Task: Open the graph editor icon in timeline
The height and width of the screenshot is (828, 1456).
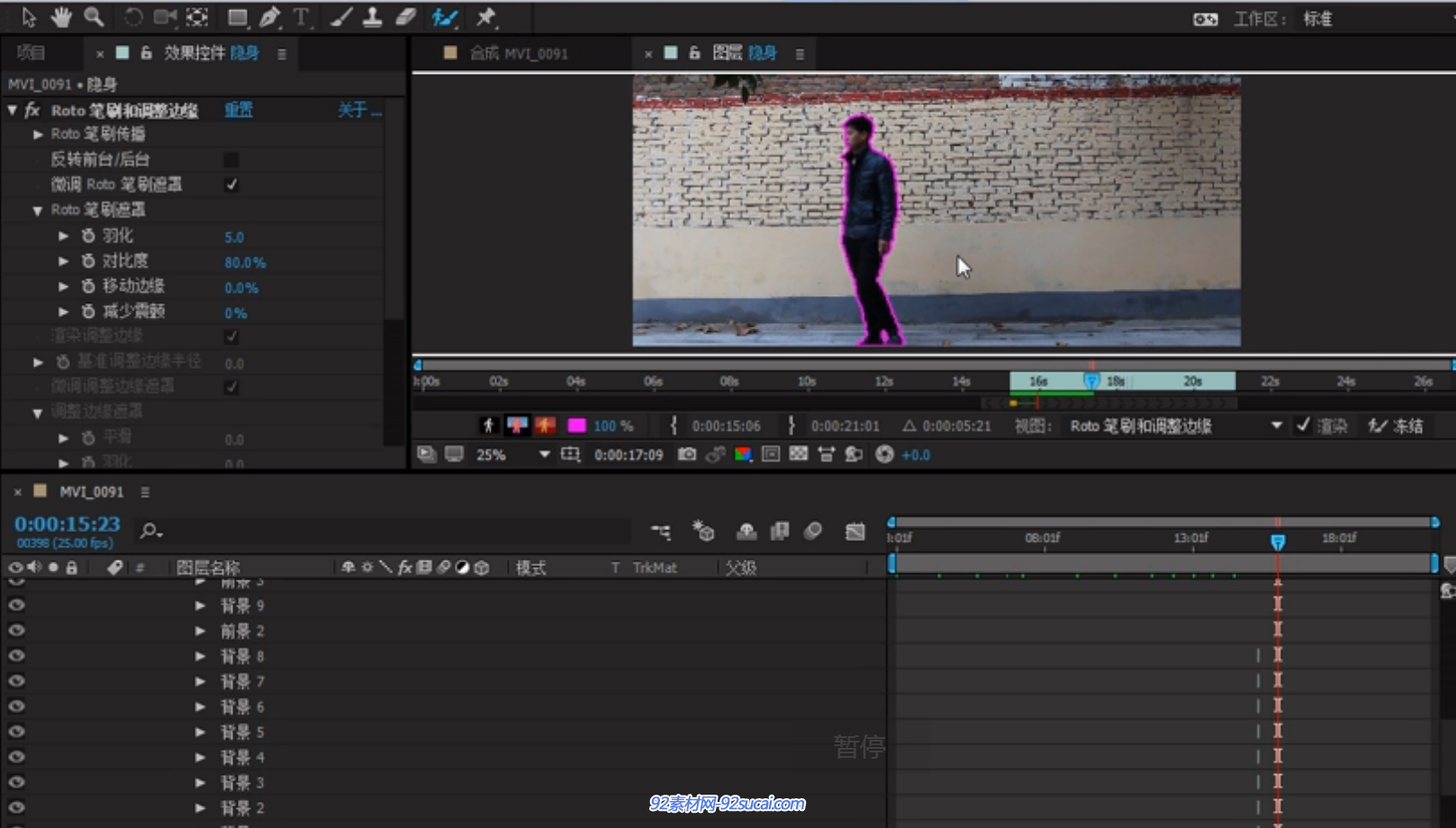Action: click(855, 532)
